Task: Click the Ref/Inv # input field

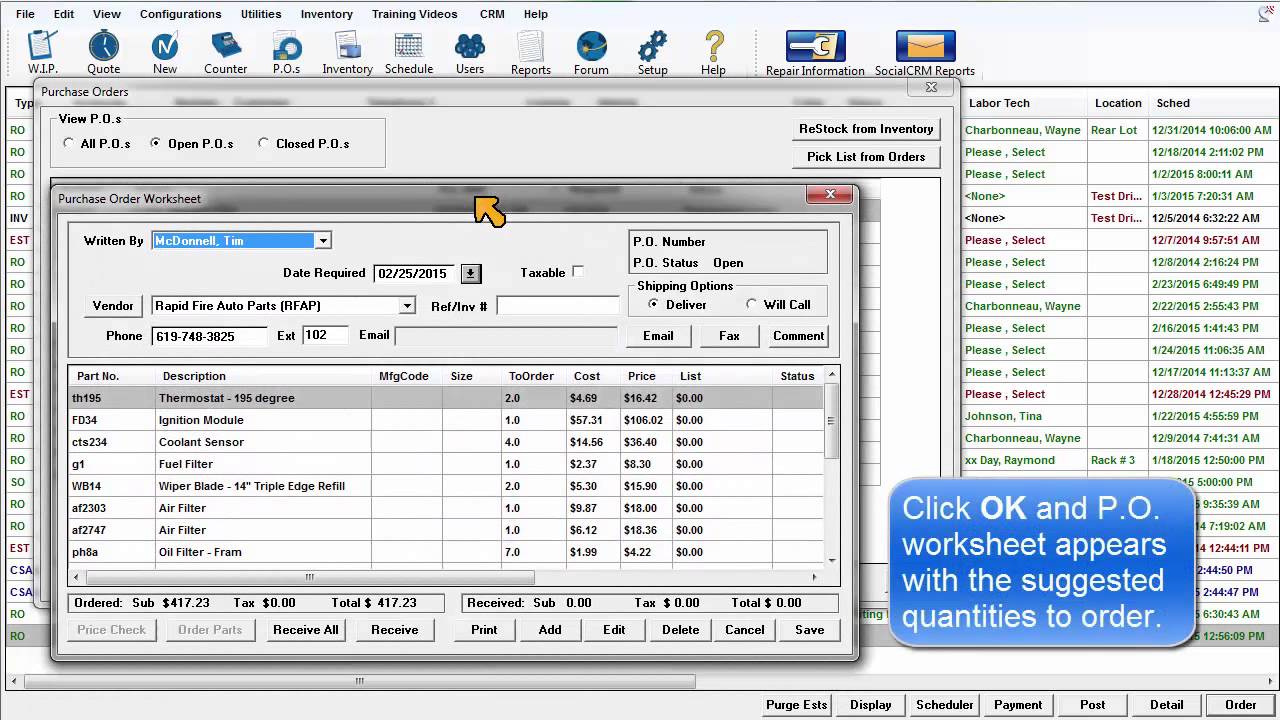Action: [558, 306]
